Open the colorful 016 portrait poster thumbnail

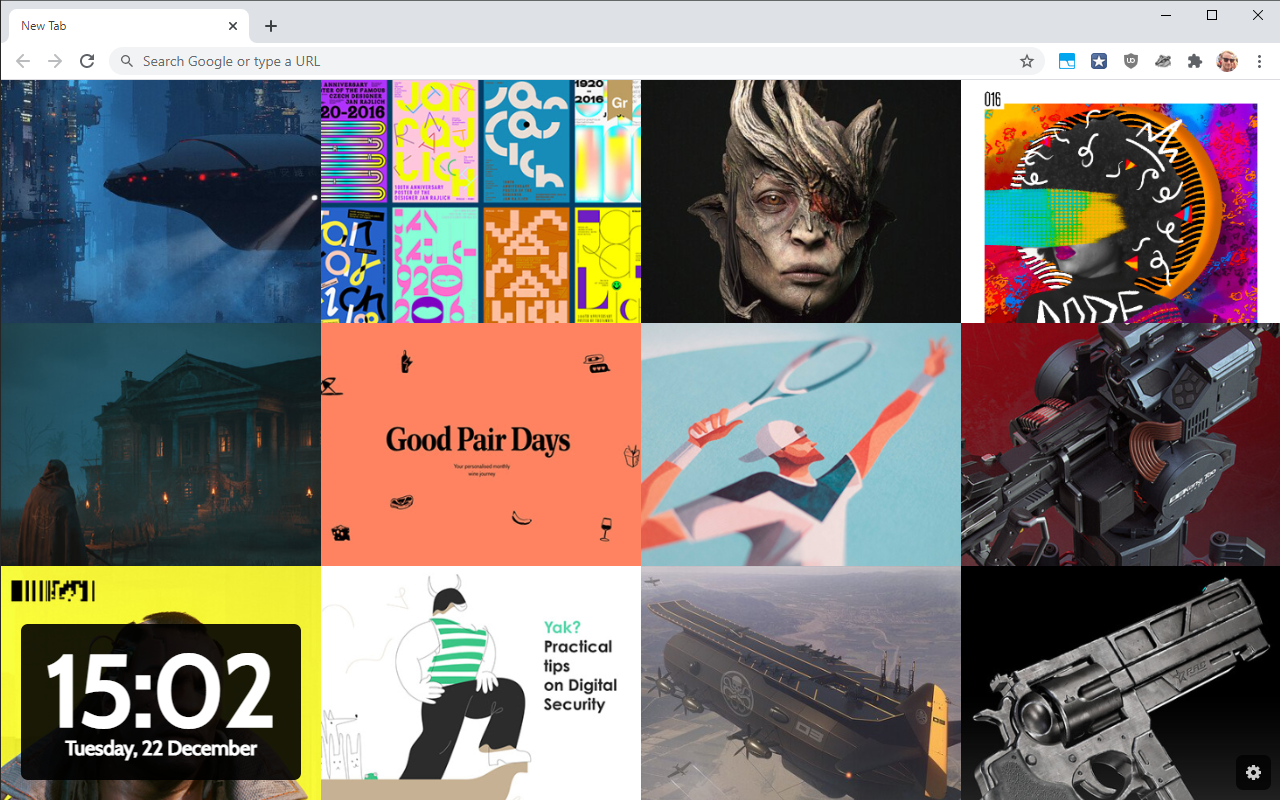1120,201
